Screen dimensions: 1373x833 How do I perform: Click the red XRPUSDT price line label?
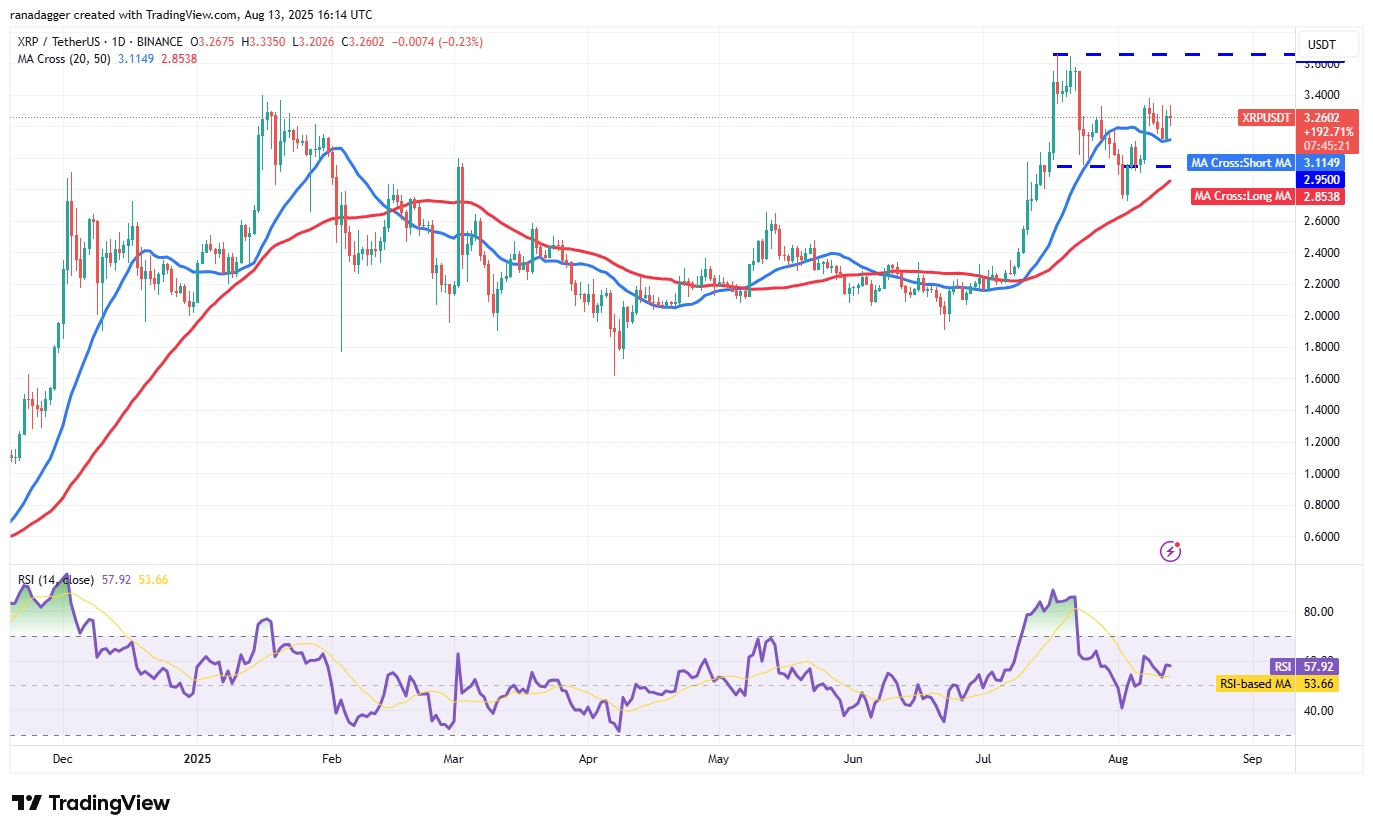click(x=1266, y=117)
